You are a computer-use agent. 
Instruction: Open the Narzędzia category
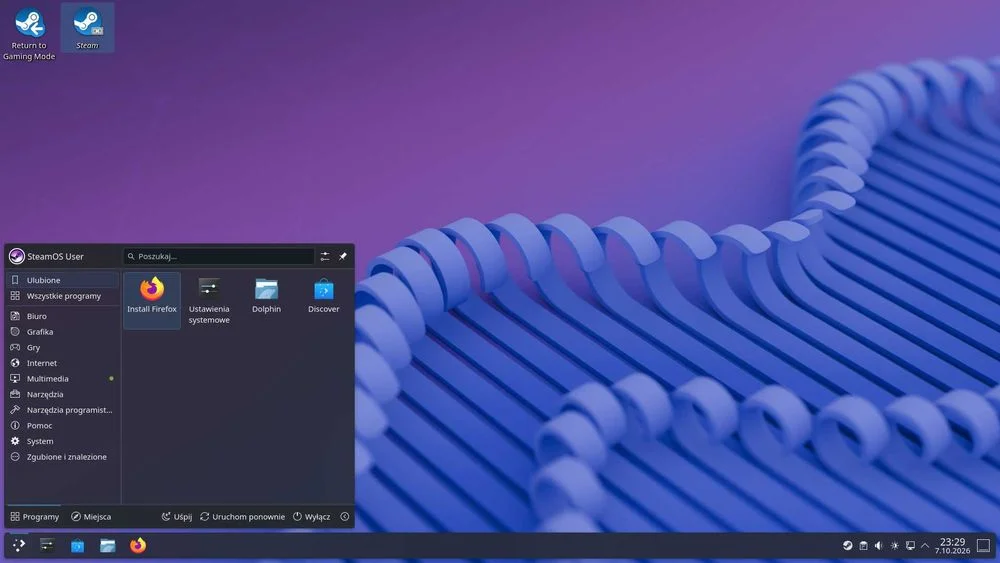[62, 394]
